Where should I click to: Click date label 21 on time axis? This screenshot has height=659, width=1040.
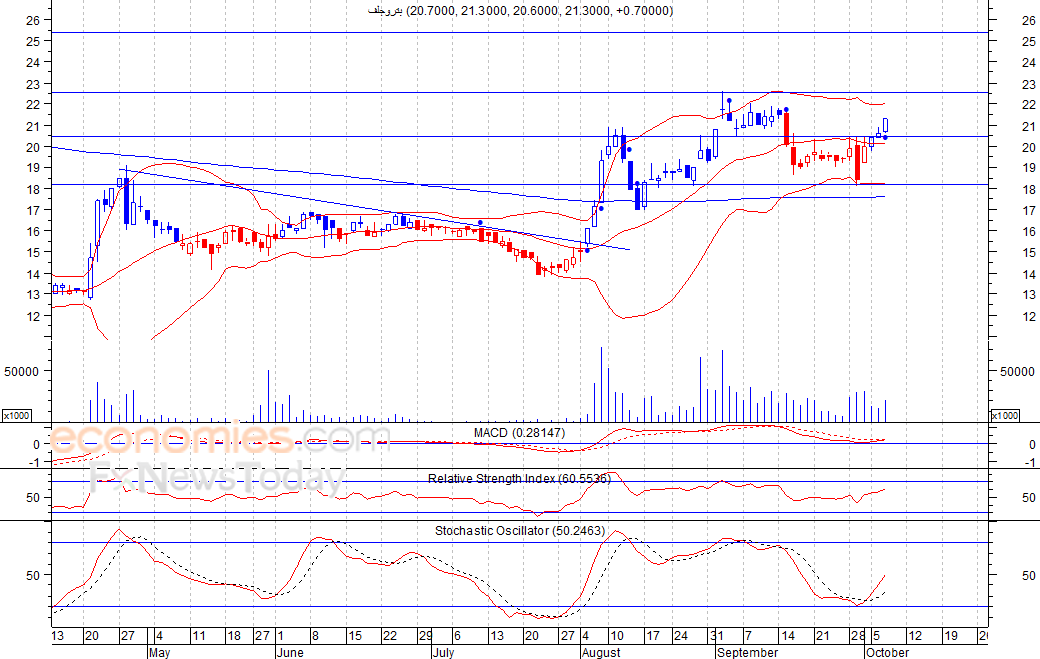pos(822,636)
